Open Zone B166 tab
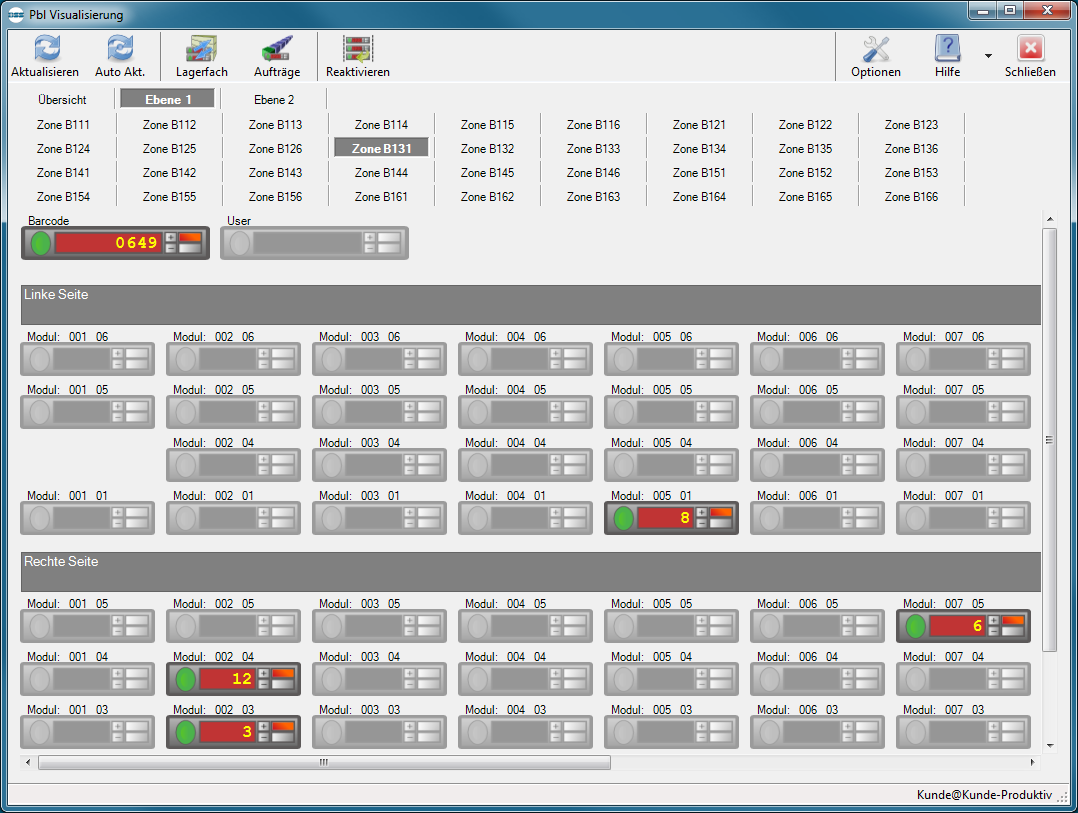Viewport: 1078px width, 813px height. (x=911, y=197)
